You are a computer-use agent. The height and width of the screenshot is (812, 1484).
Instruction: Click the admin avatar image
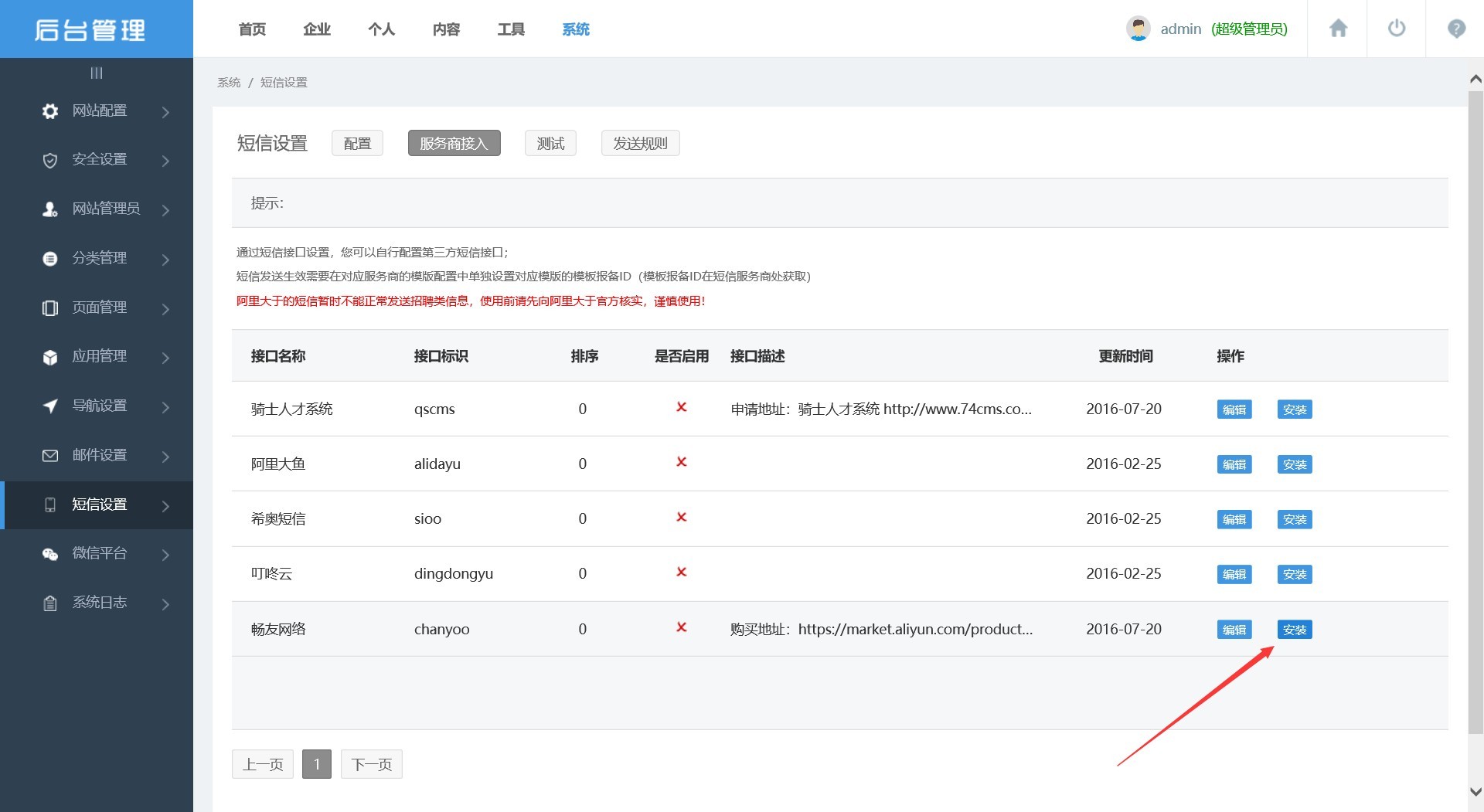[x=1138, y=29]
